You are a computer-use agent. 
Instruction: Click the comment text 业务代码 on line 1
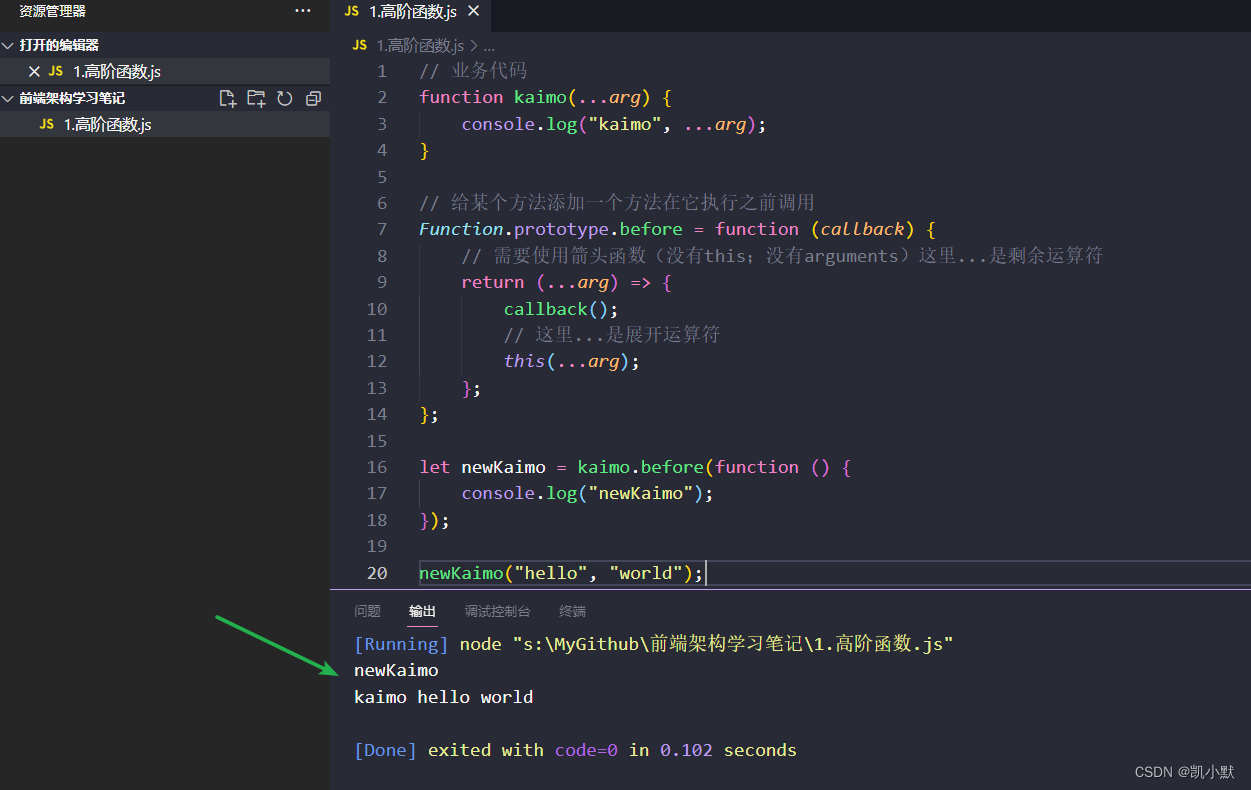[489, 71]
